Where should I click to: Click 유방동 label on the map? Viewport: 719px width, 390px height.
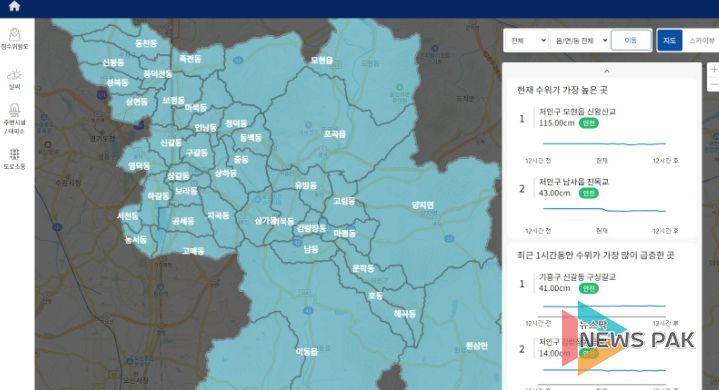[305, 186]
